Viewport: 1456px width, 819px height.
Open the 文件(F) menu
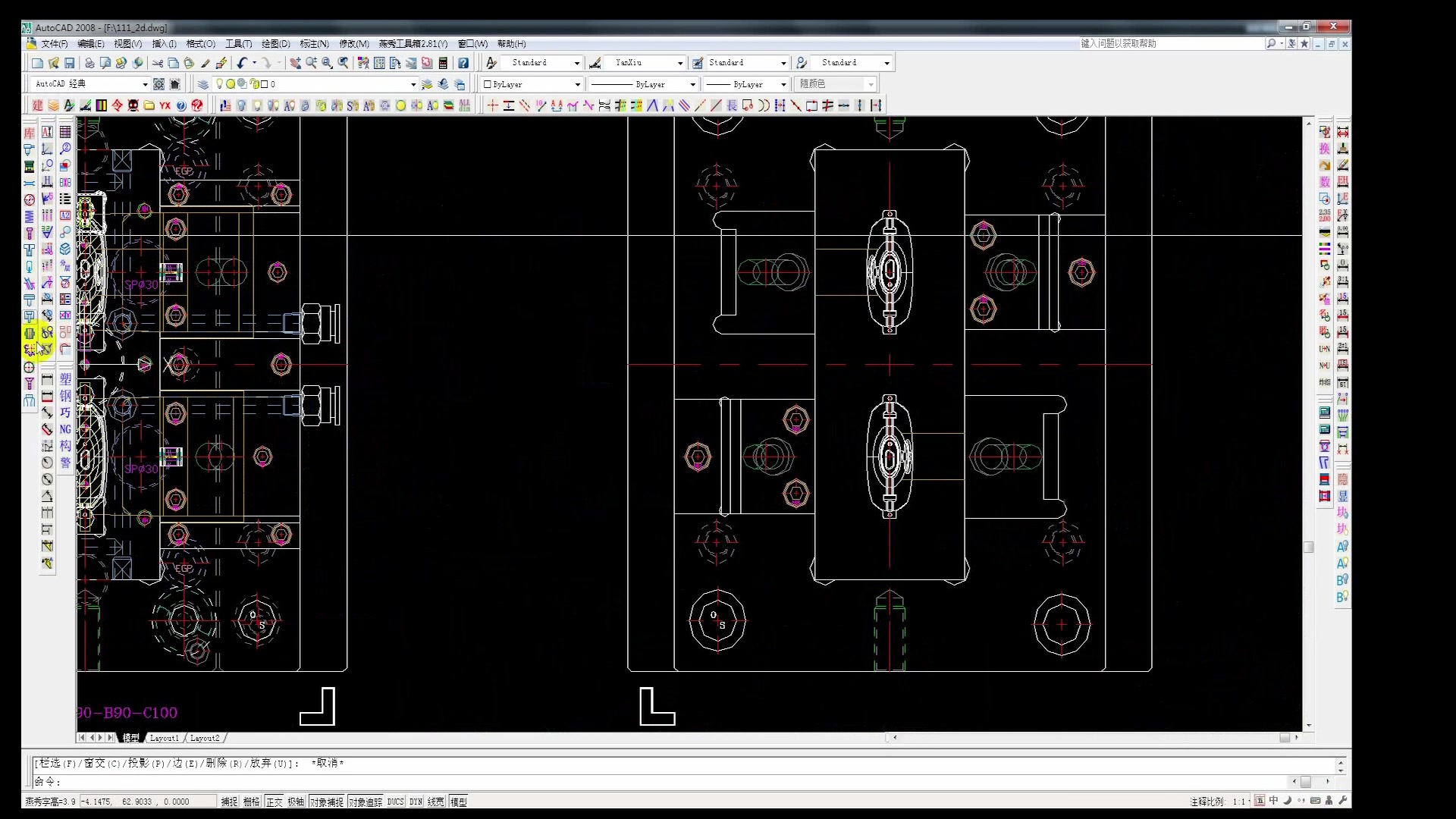click(54, 44)
